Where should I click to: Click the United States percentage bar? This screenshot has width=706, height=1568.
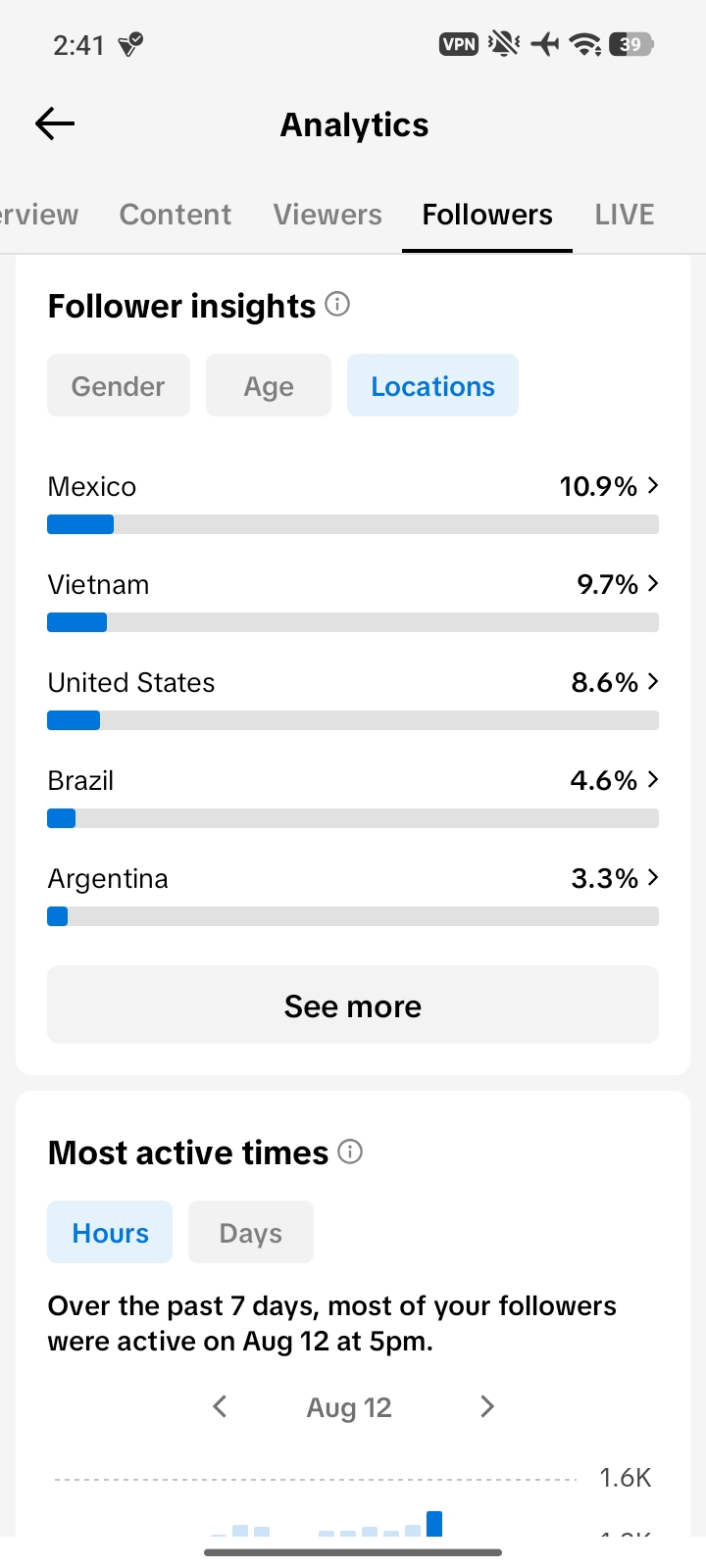point(353,720)
